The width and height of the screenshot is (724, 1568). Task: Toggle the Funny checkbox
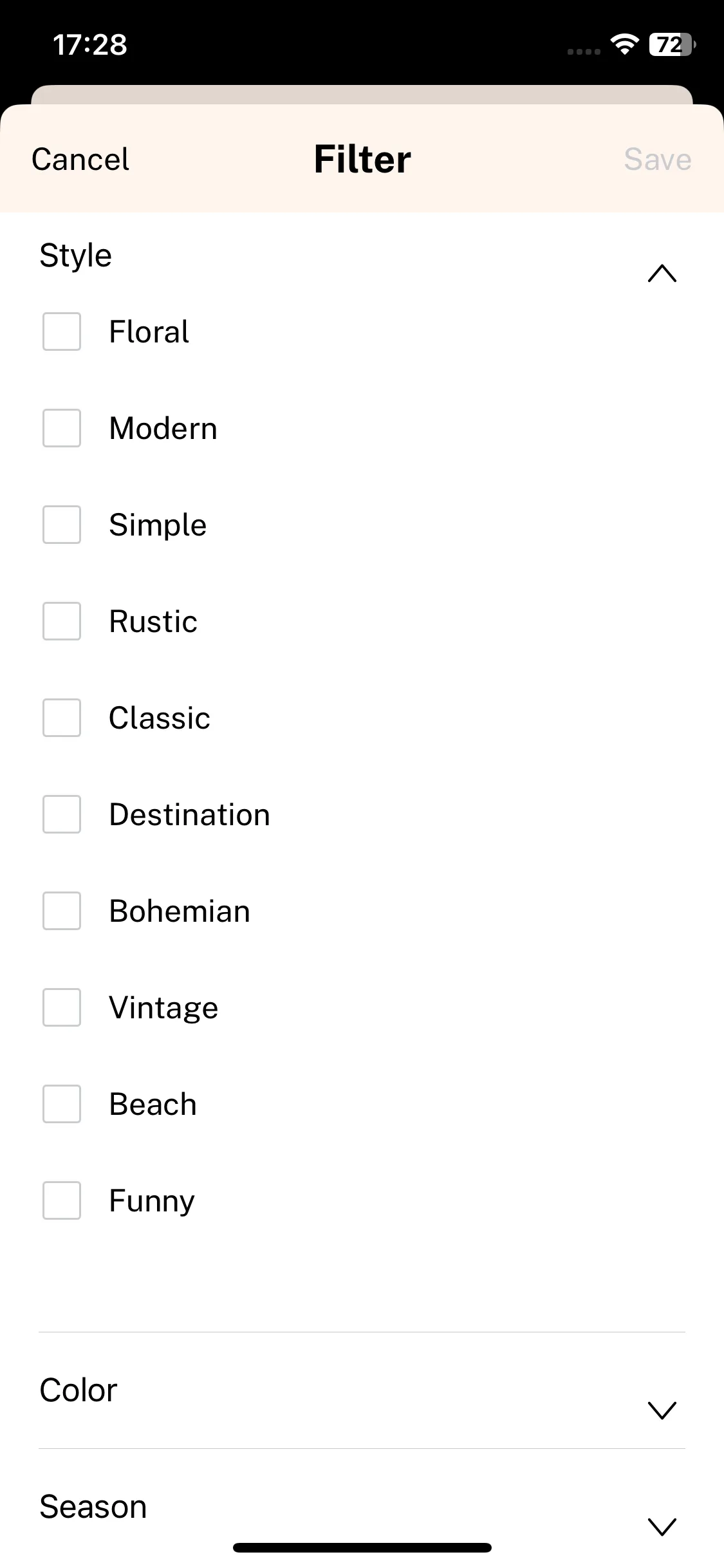coord(62,1200)
